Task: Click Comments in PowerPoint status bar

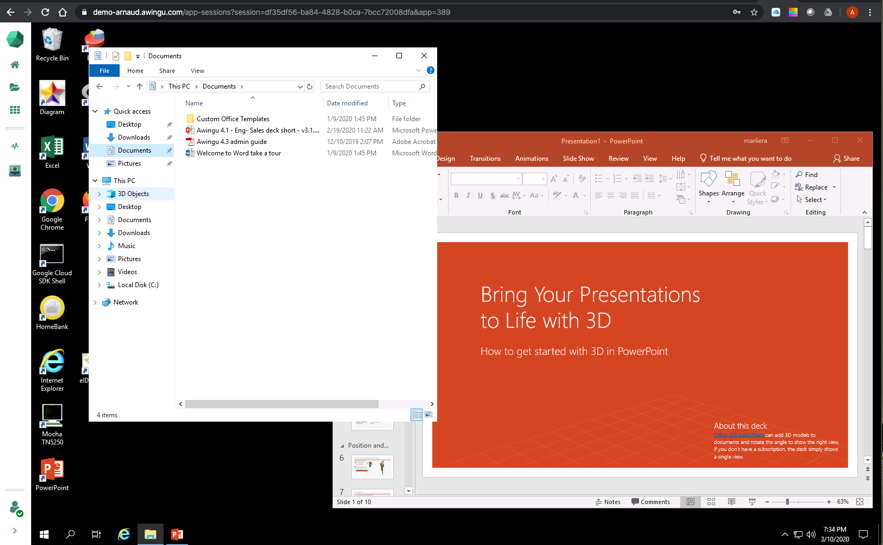Action: click(650, 502)
